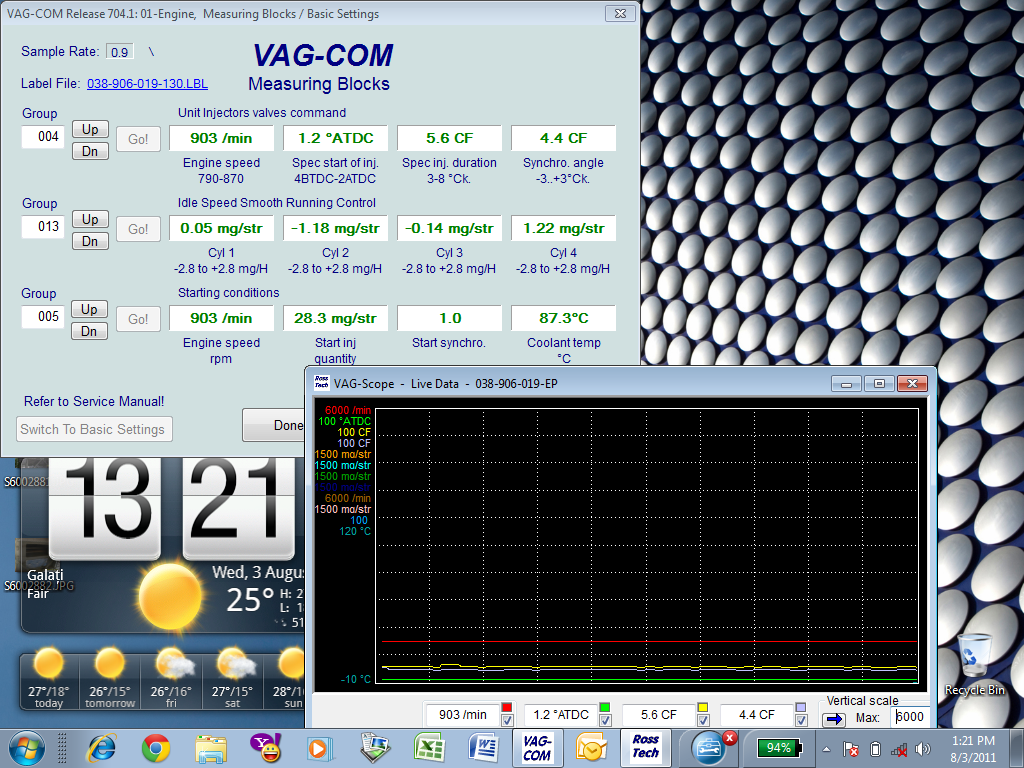Click the blue arrow vertical scale button
This screenshot has width=1024, height=768.
pos(834,719)
